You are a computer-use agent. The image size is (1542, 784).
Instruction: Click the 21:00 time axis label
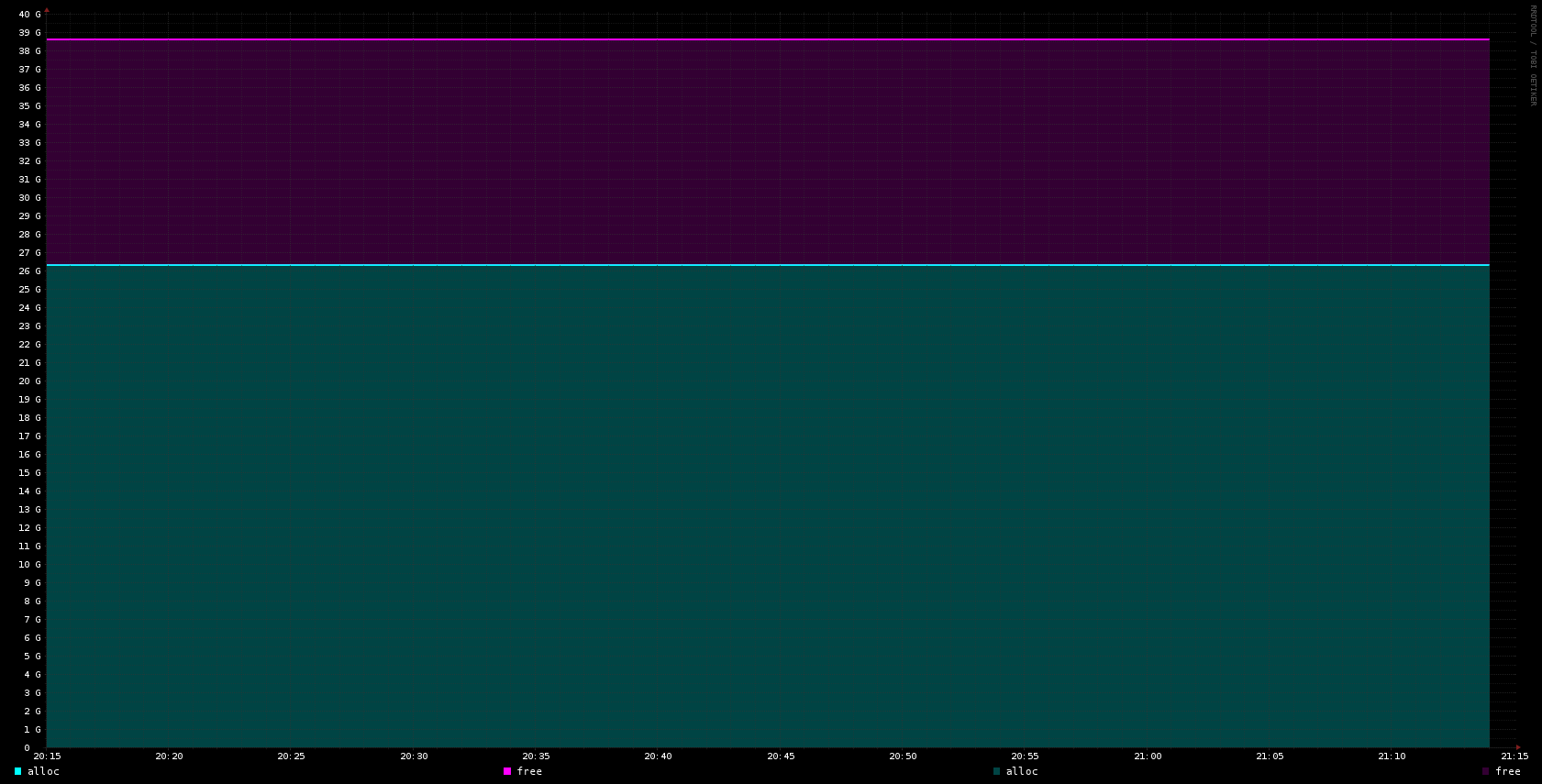pos(1148,756)
